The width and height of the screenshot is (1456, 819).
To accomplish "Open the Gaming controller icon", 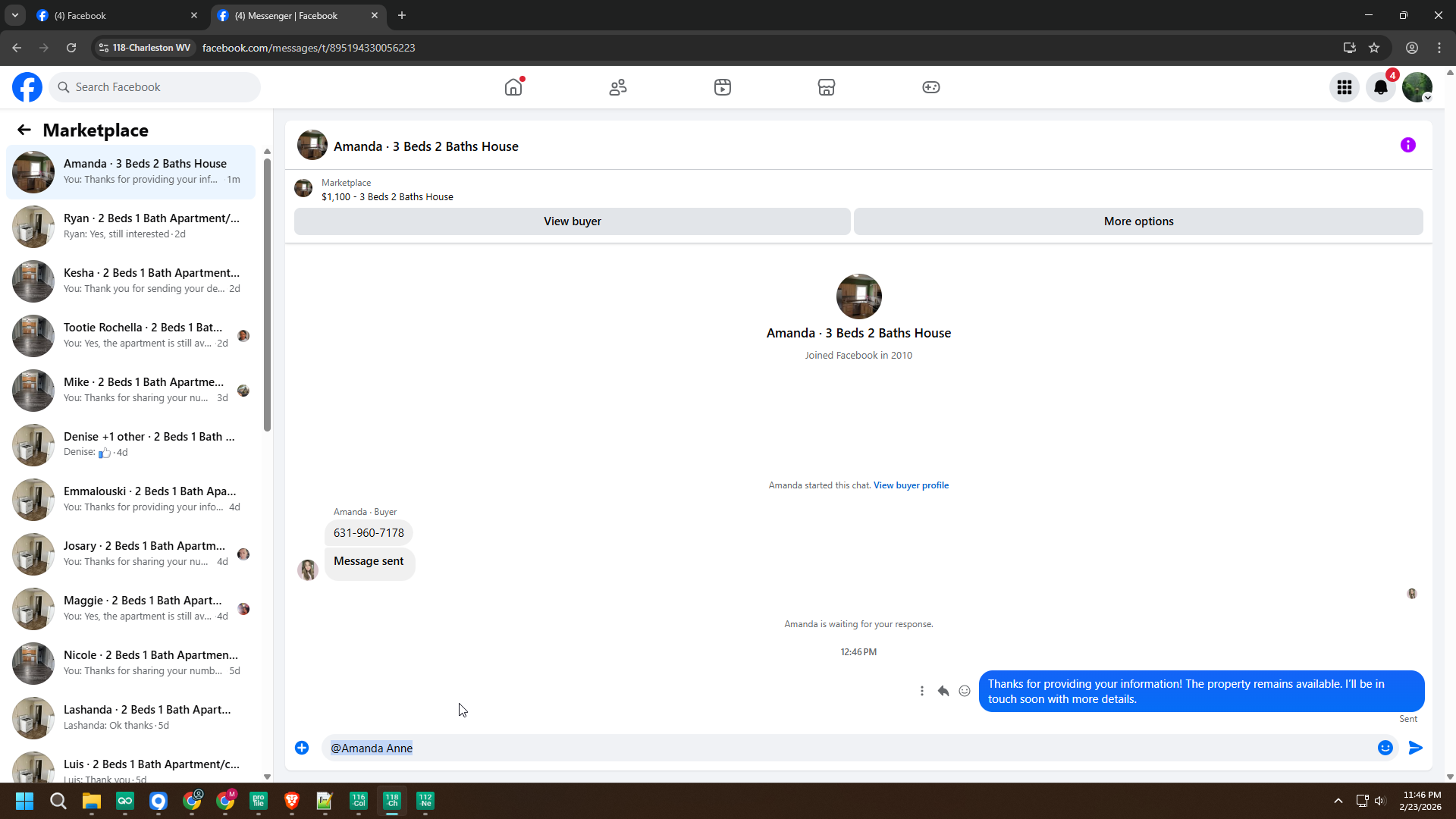I will 931,87.
